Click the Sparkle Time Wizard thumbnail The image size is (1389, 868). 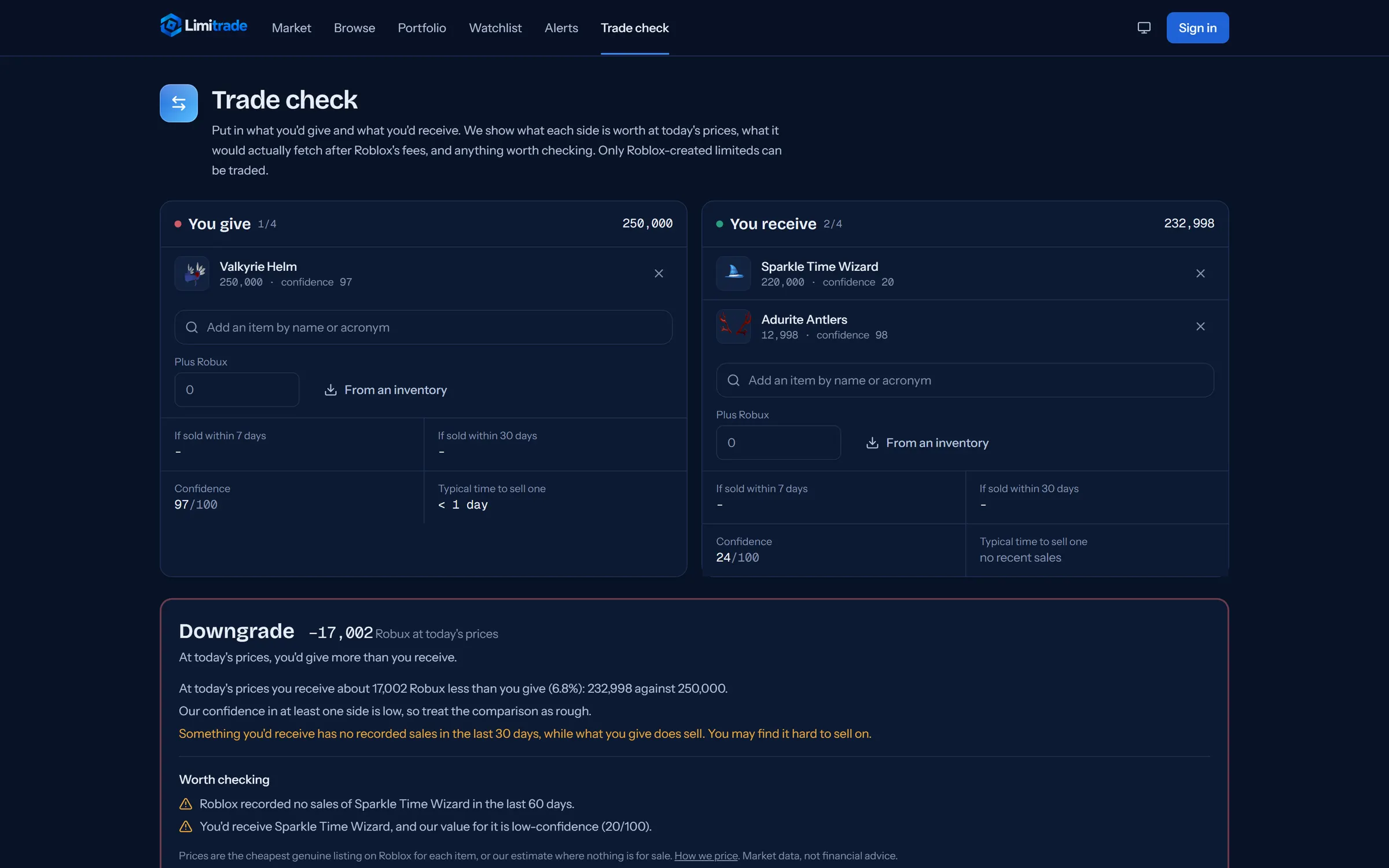[733, 274]
